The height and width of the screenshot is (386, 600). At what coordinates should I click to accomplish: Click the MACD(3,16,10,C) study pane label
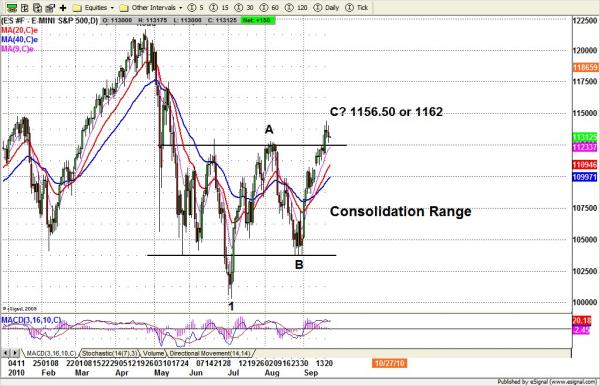(x=31, y=320)
